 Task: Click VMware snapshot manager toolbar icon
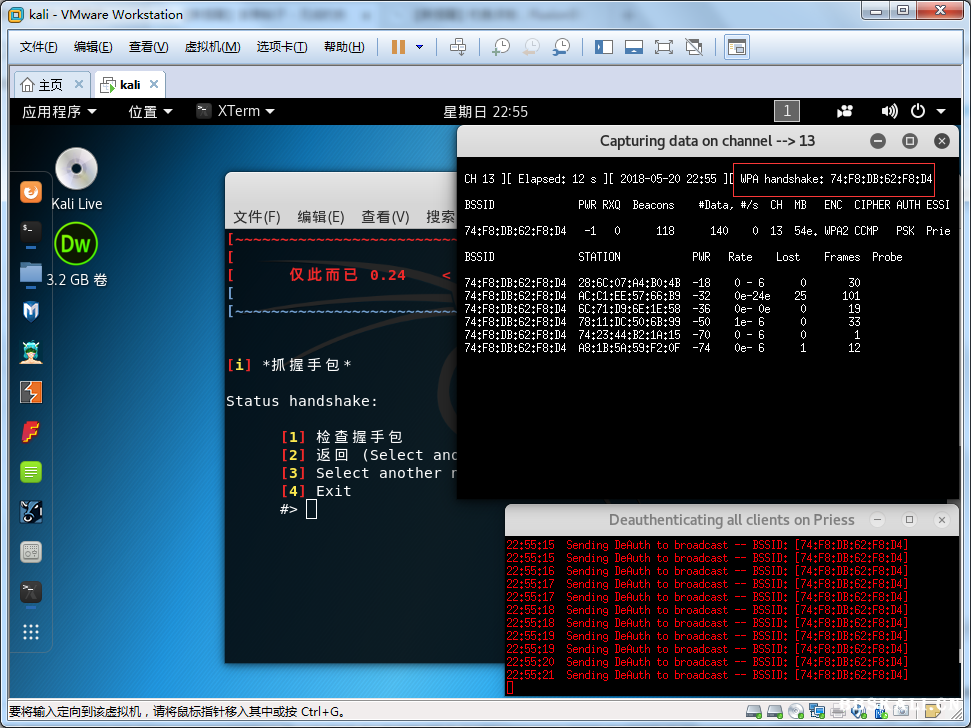[562, 47]
